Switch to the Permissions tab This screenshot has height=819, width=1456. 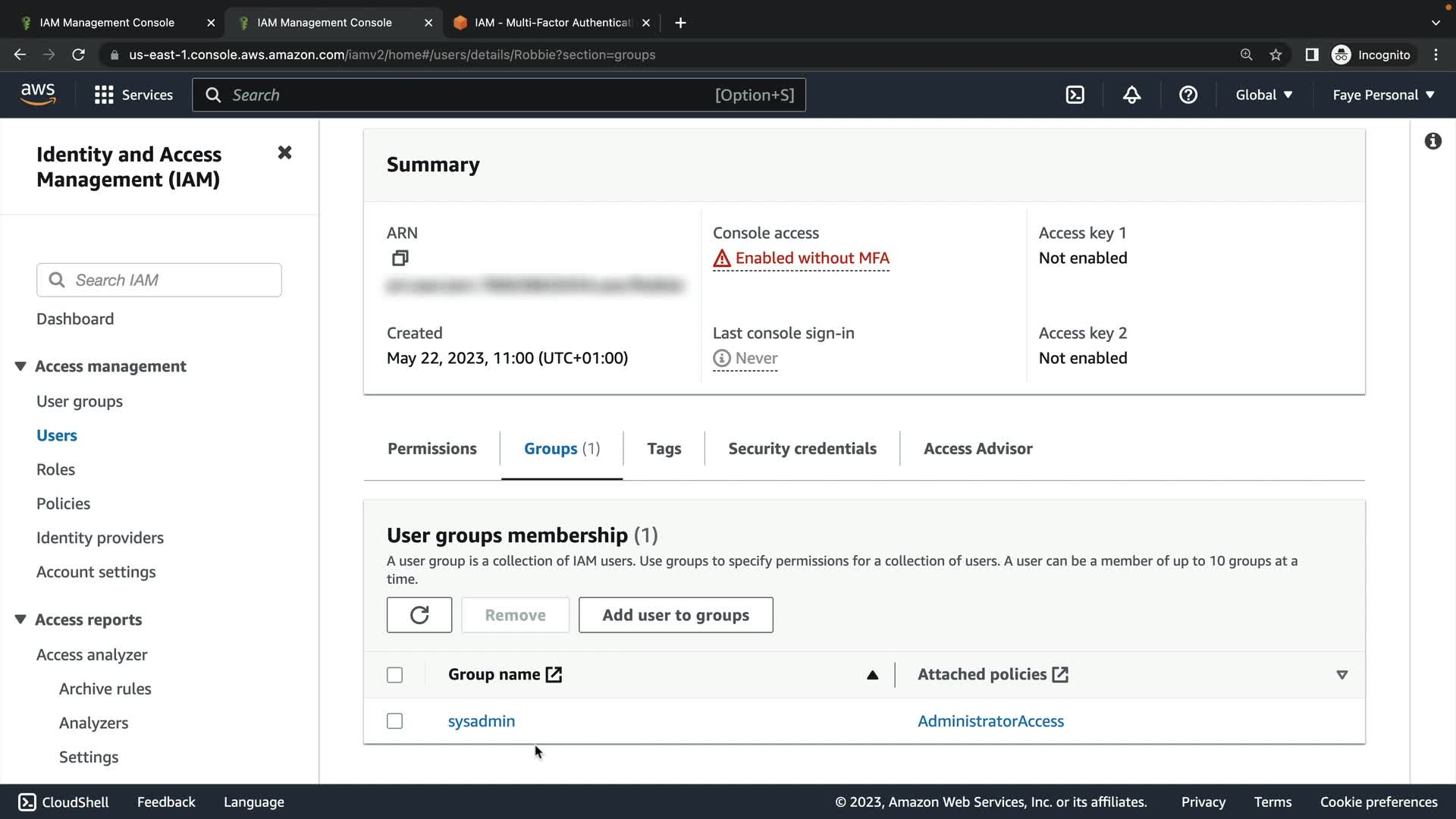[431, 448]
